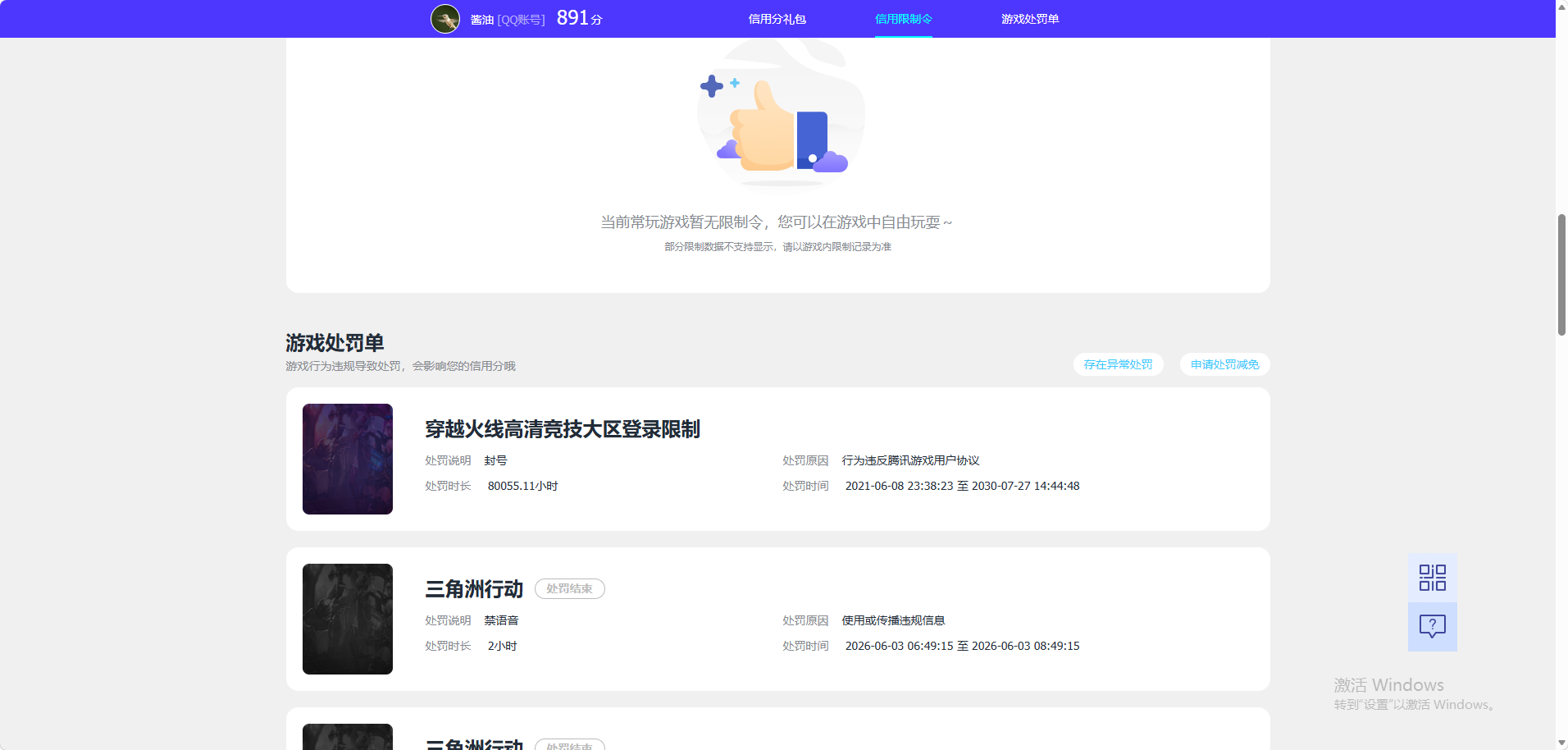This screenshot has width=1568, height=750.
Task: Click 游戏处罚单 section heading
Action: (335, 342)
